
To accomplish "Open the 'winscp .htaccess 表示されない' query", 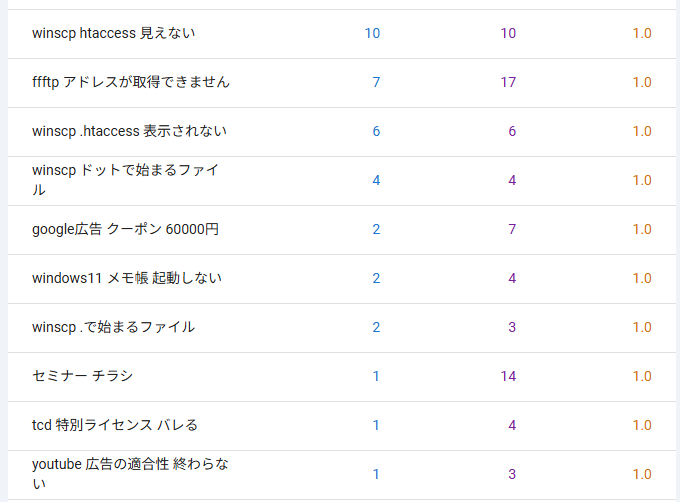I will click(x=129, y=131).
